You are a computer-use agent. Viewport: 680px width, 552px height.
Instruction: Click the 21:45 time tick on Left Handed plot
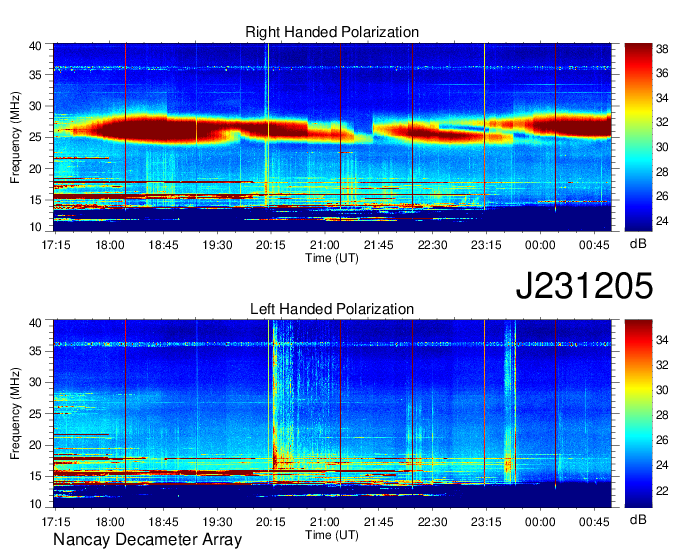coord(379,522)
